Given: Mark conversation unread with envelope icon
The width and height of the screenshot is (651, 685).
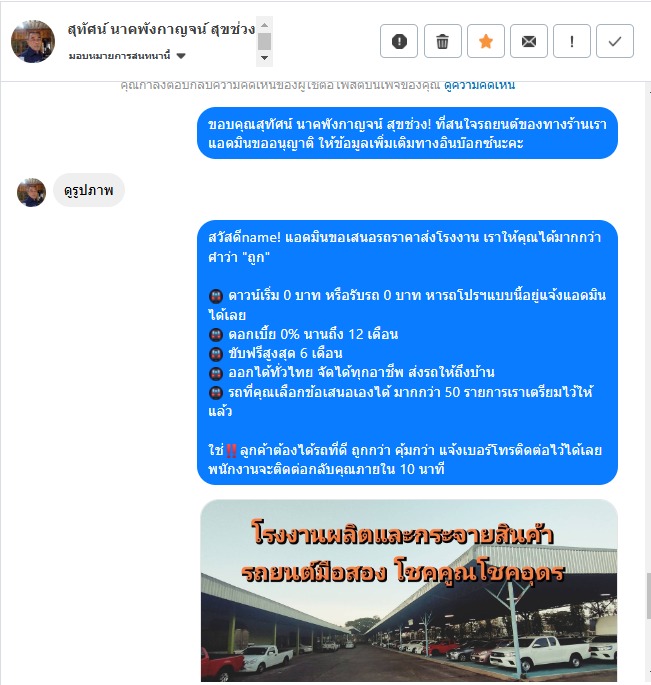Looking at the screenshot, I should coord(529,41).
